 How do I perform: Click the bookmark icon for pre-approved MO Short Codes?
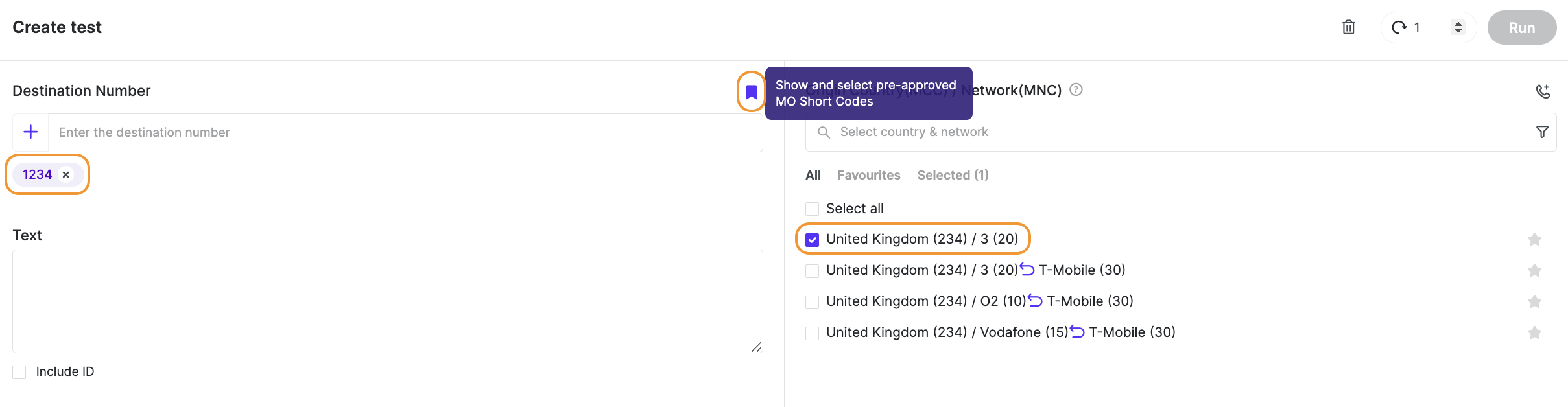(x=751, y=93)
